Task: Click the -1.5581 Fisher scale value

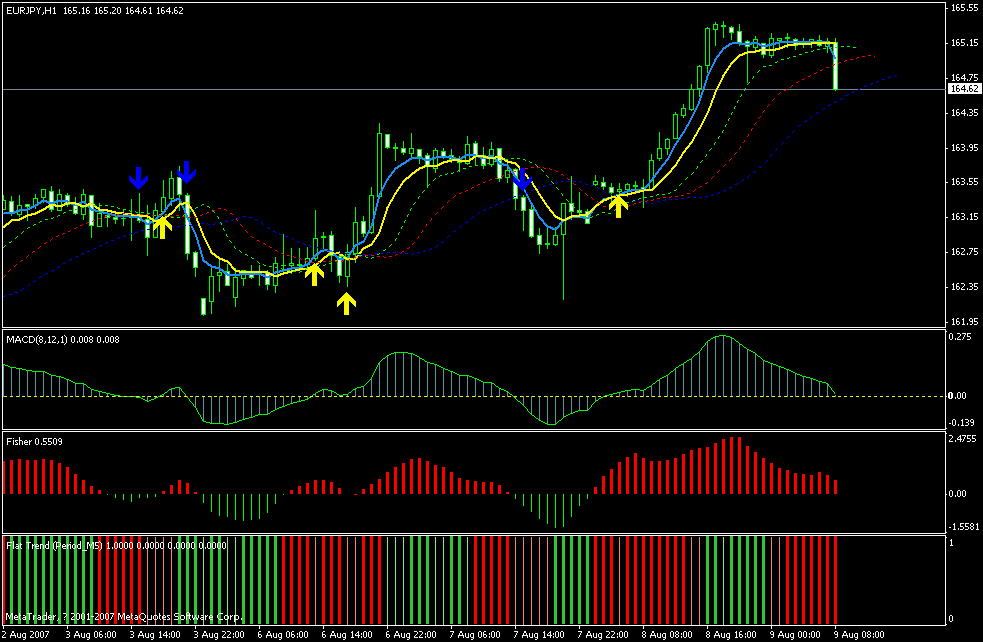Action: point(962,527)
